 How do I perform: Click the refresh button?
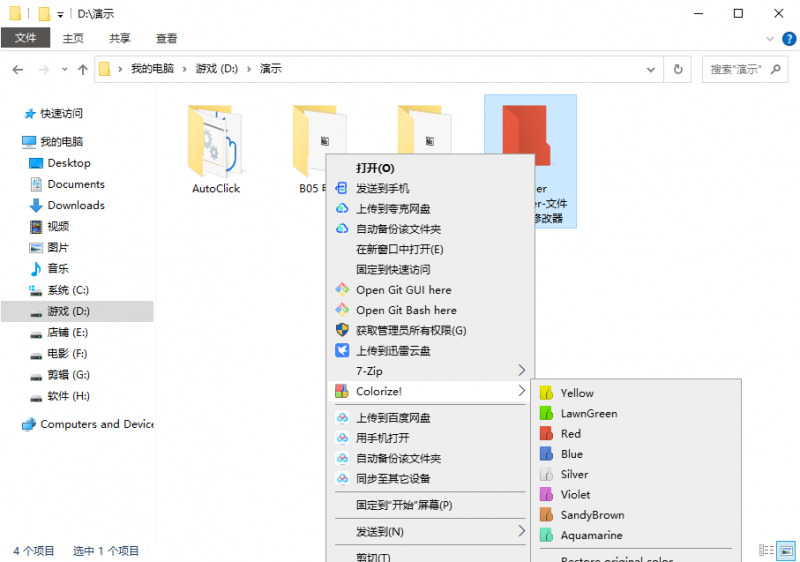[x=678, y=69]
